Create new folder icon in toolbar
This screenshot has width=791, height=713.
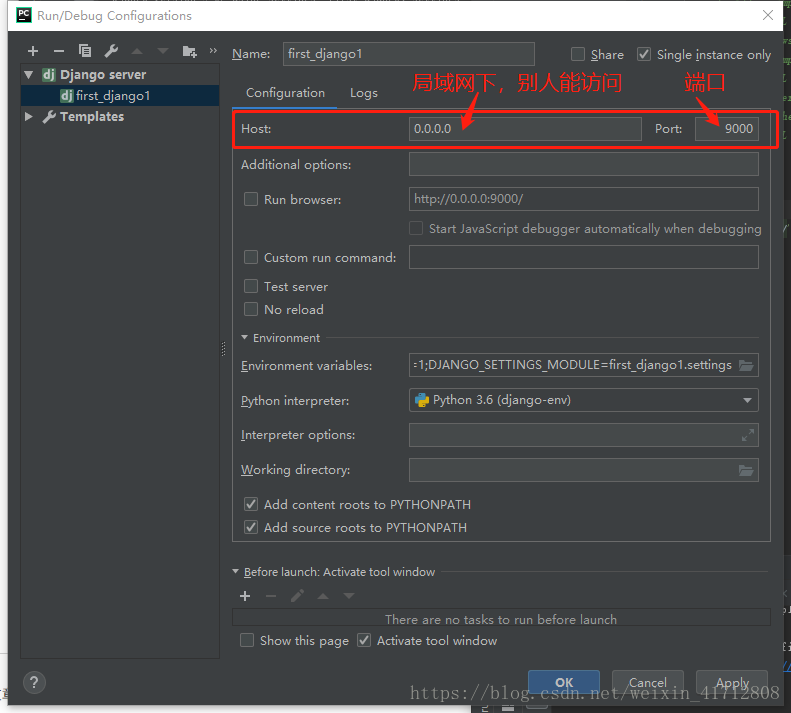pos(190,51)
